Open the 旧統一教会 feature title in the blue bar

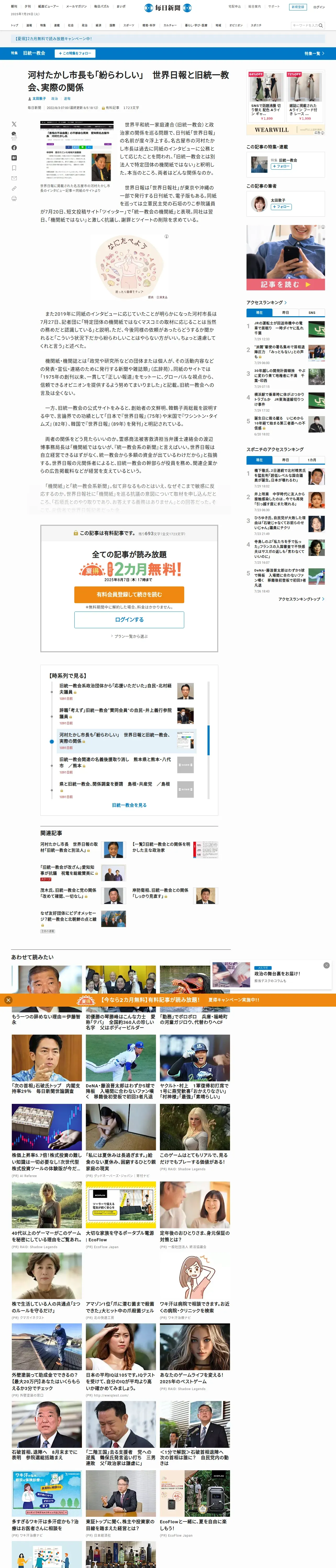point(34,54)
